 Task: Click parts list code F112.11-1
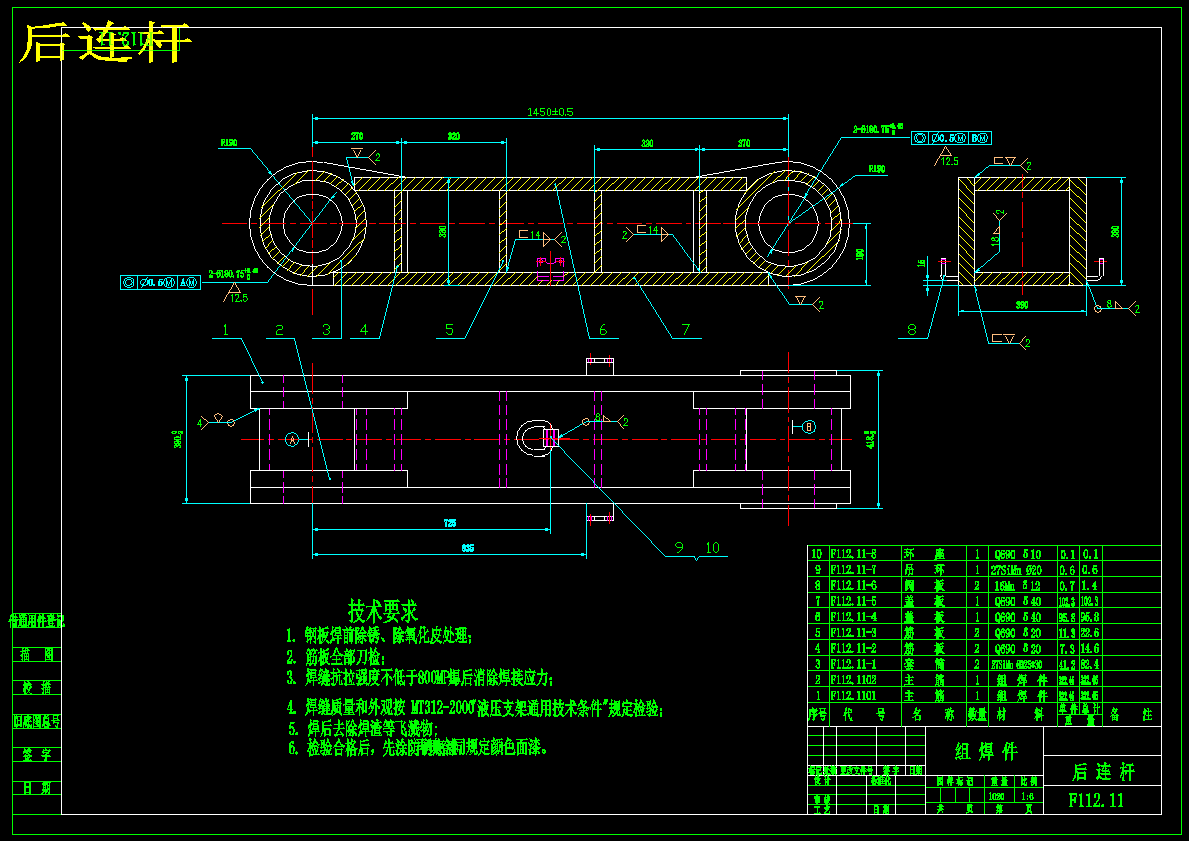(x=854, y=664)
